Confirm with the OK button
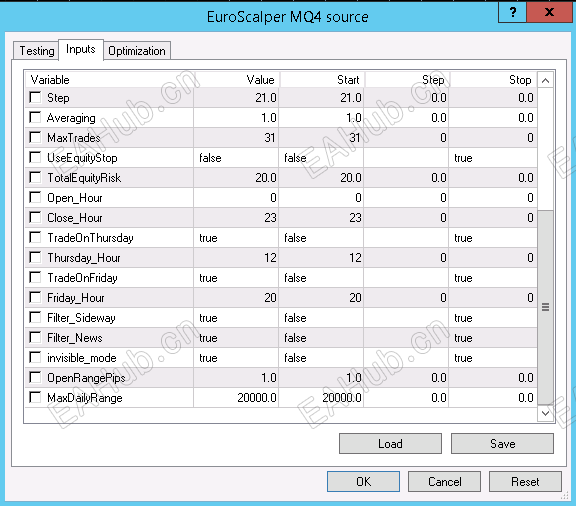Image resolution: width=576 pixels, height=506 pixels. 363,481
